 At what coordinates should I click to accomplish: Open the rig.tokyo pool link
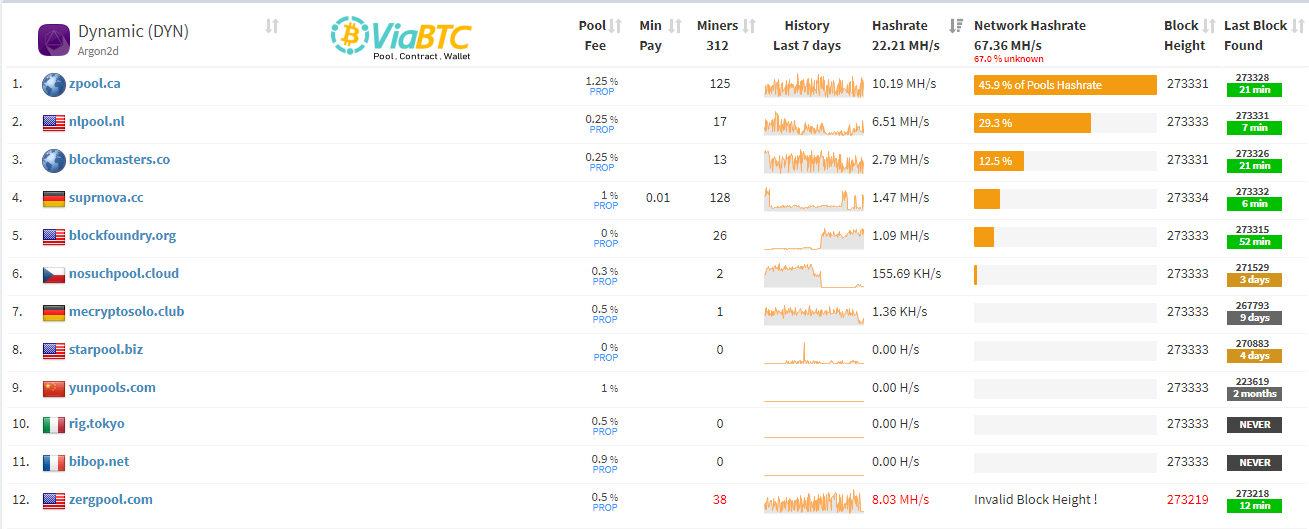(x=97, y=424)
